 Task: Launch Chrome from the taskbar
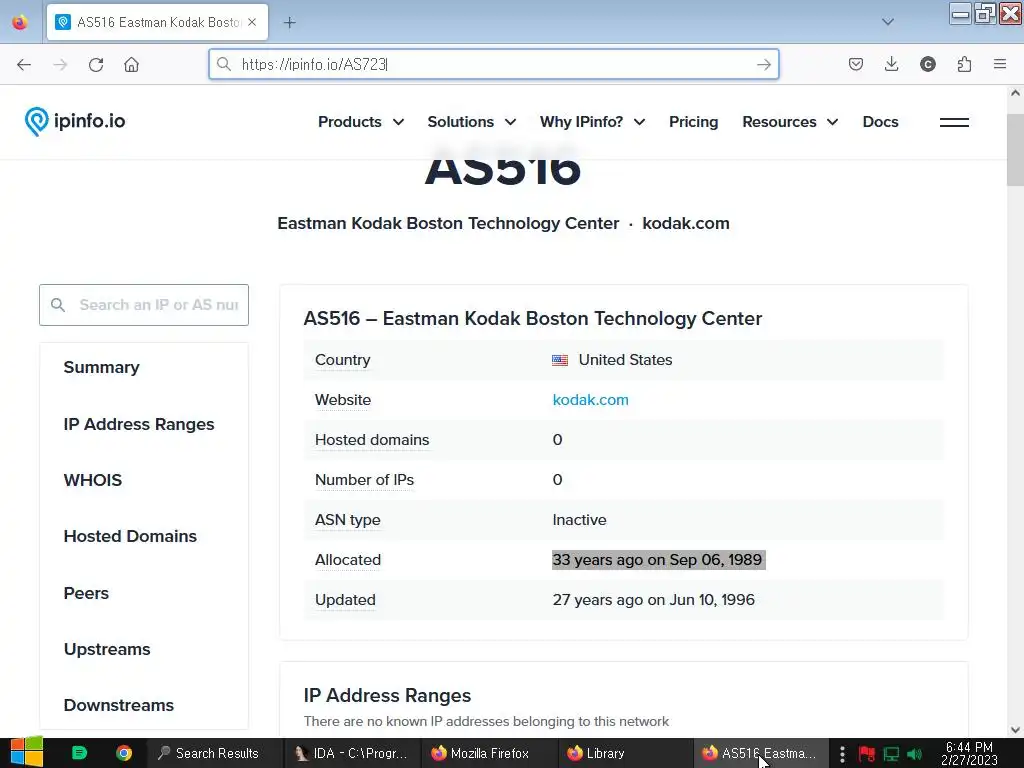[123, 753]
